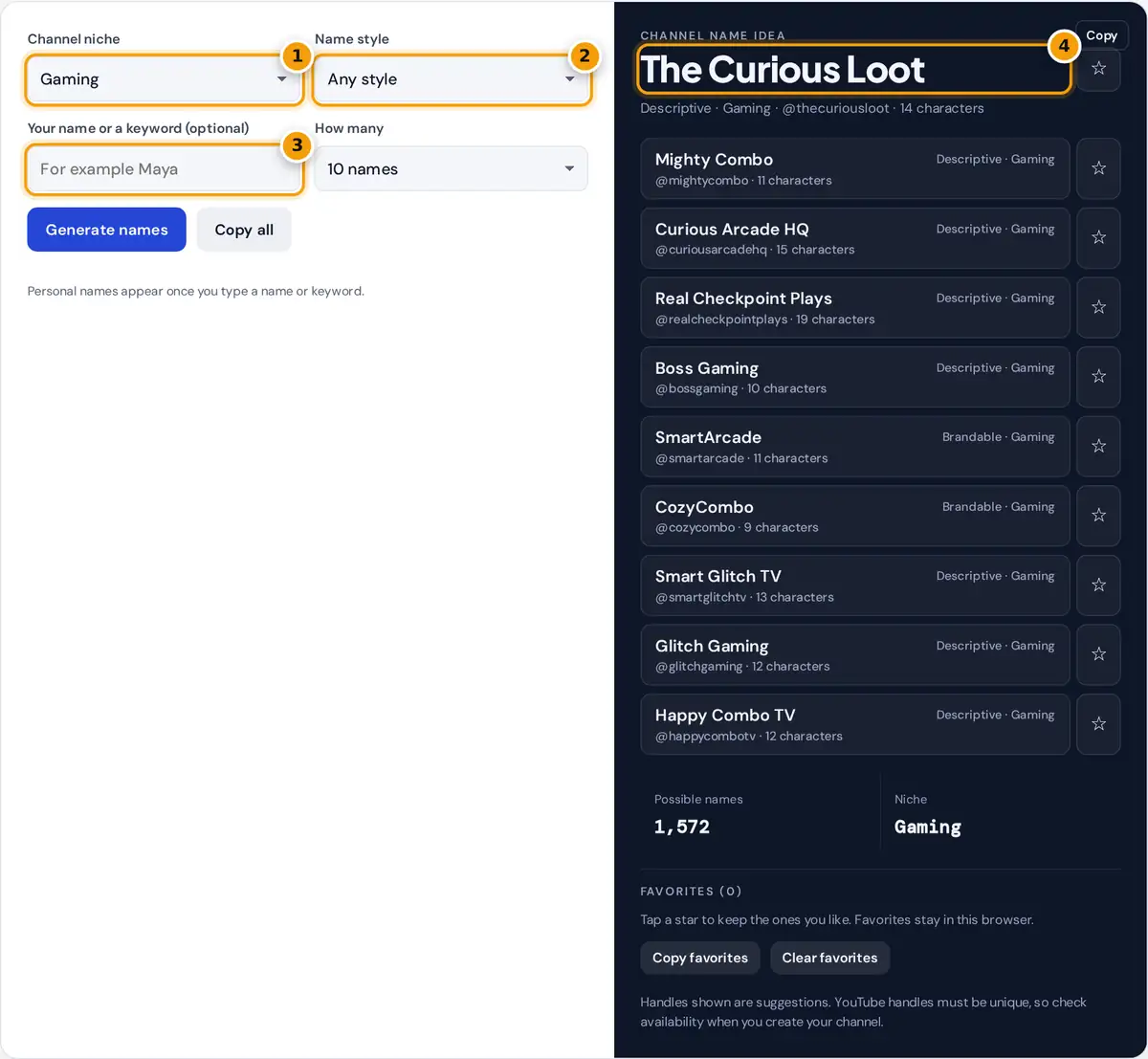Click the headline The Curious Loot
1148x1059 pixels.
[783, 70]
